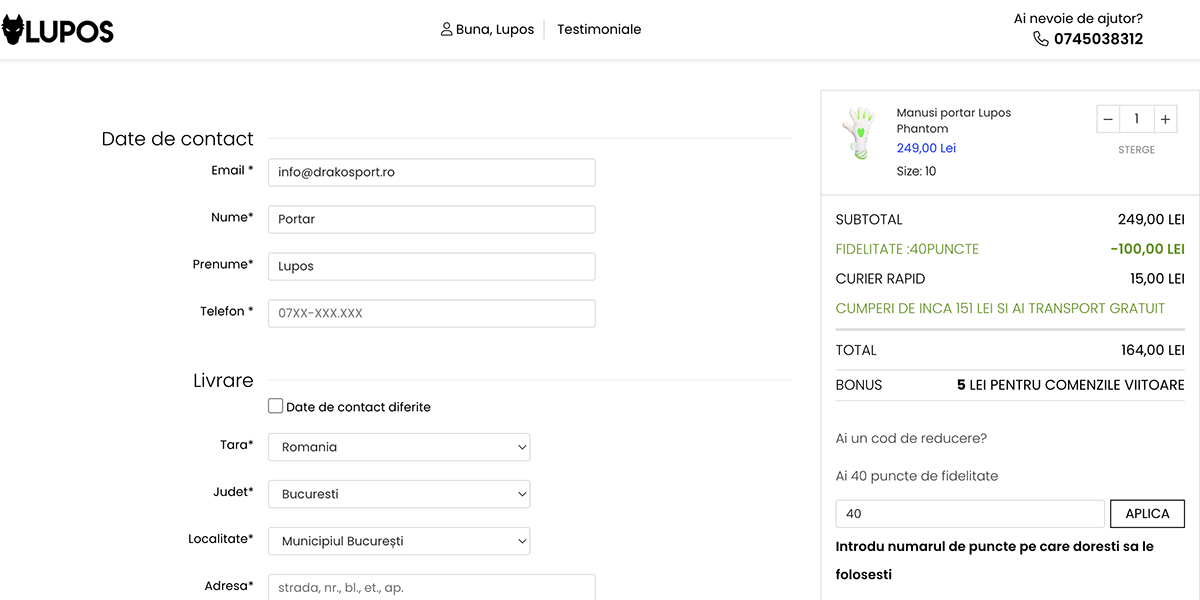This screenshot has width=1200, height=600.
Task: Open 'Buna, Lupos' account menu
Action: tap(495, 29)
